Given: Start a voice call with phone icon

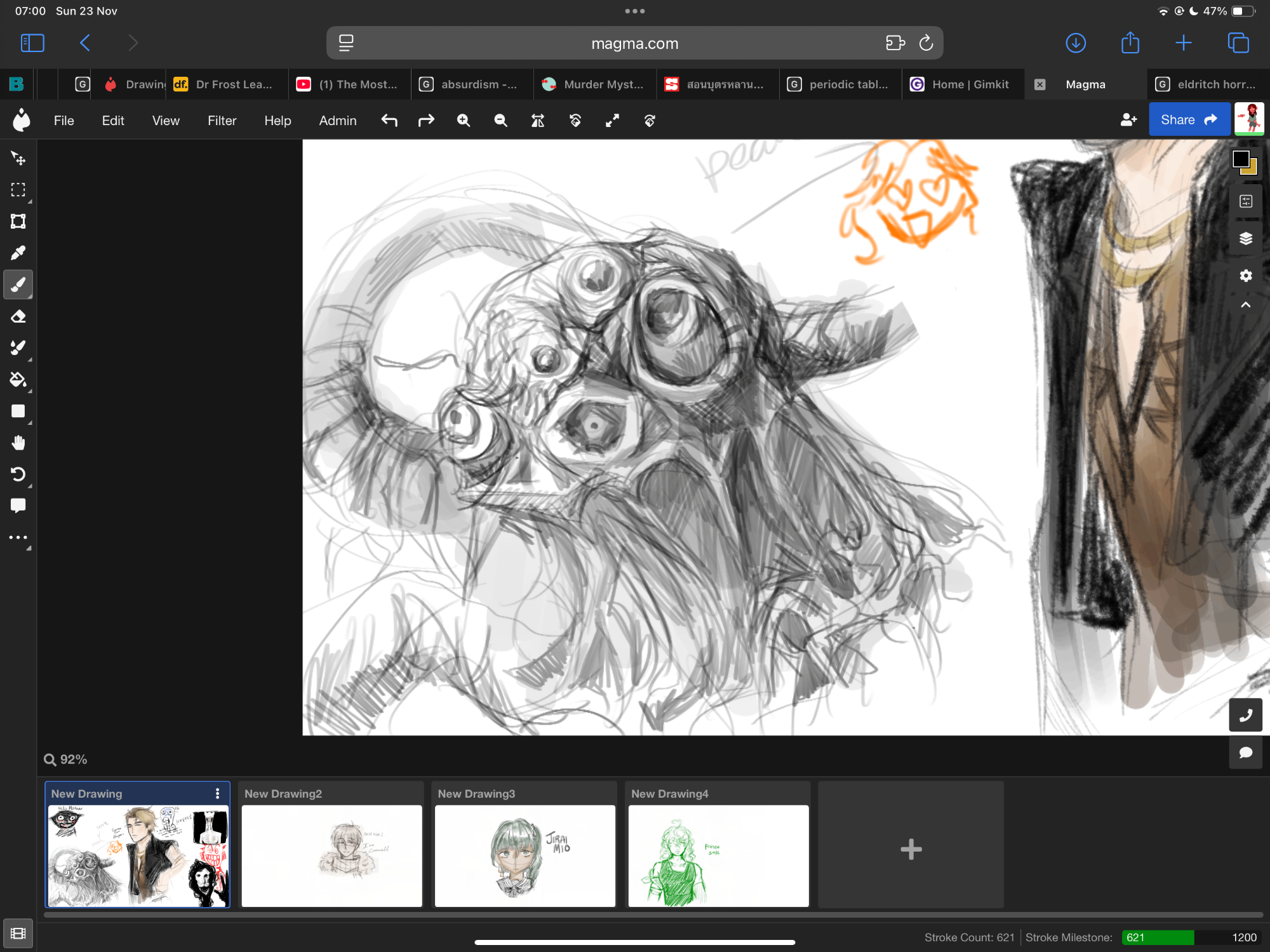Looking at the screenshot, I should [x=1246, y=715].
